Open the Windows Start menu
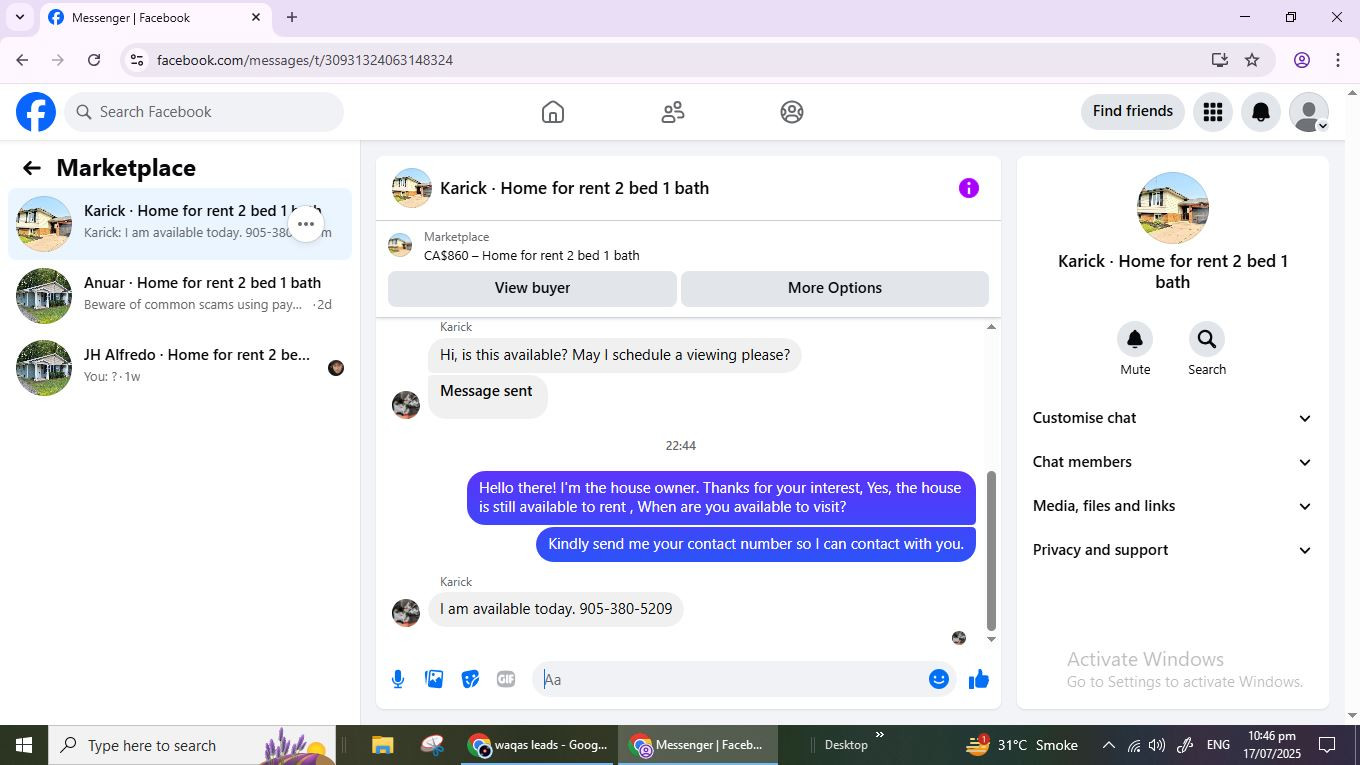Screen dimensions: 1360x765 [24, 745]
